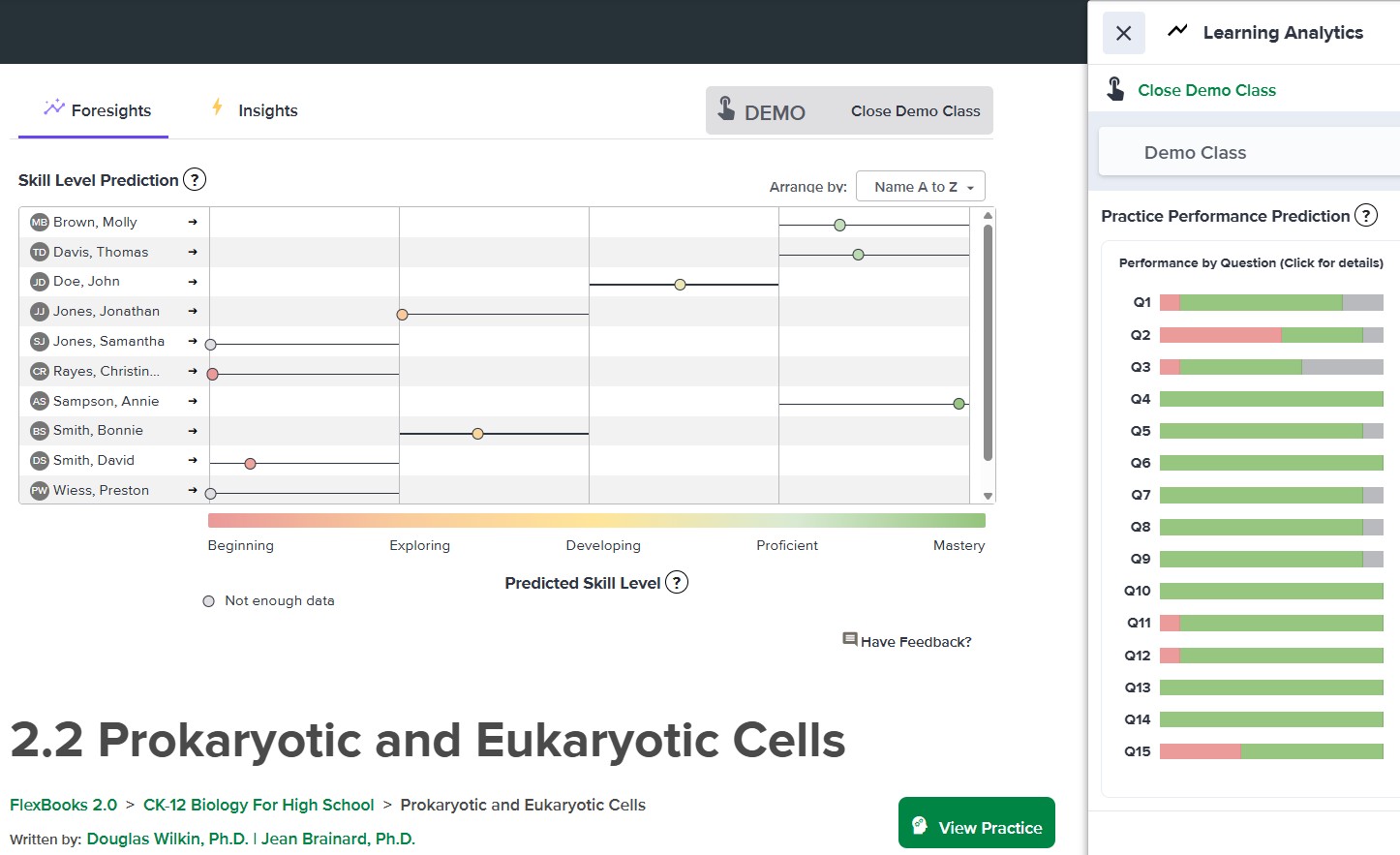Open CK-12 Biology For High School breadcrumb
Viewport: 1400px width, 855px height.
pyautogui.click(x=259, y=805)
